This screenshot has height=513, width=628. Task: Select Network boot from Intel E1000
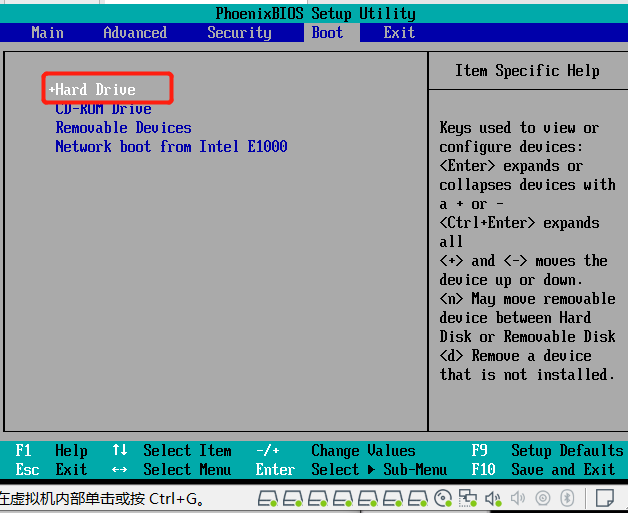[x=171, y=147]
